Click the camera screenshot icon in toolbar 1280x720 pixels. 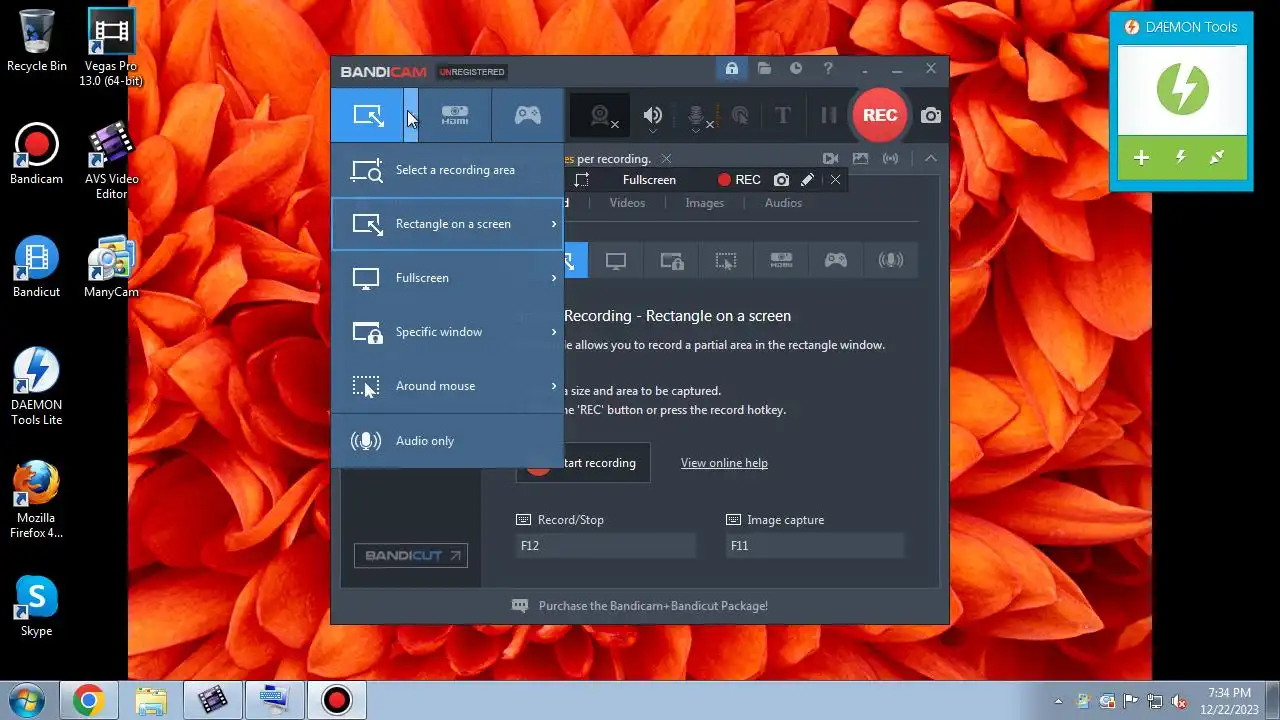(x=931, y=116)
